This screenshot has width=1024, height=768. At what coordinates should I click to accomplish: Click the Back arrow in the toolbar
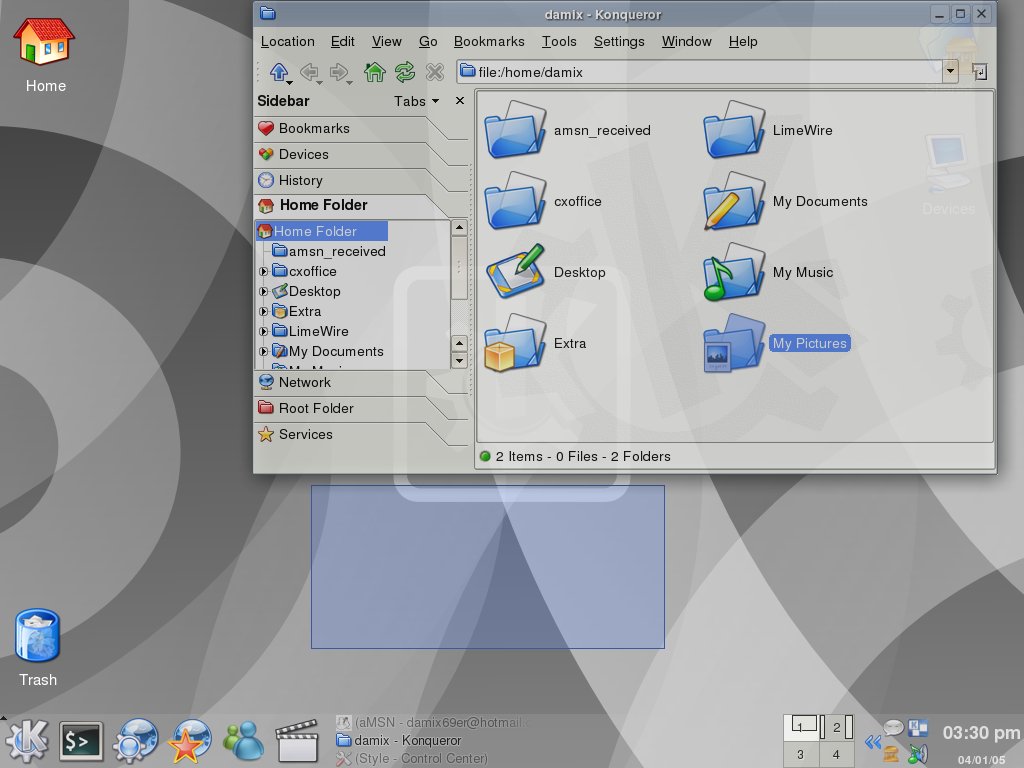[308, 71]
